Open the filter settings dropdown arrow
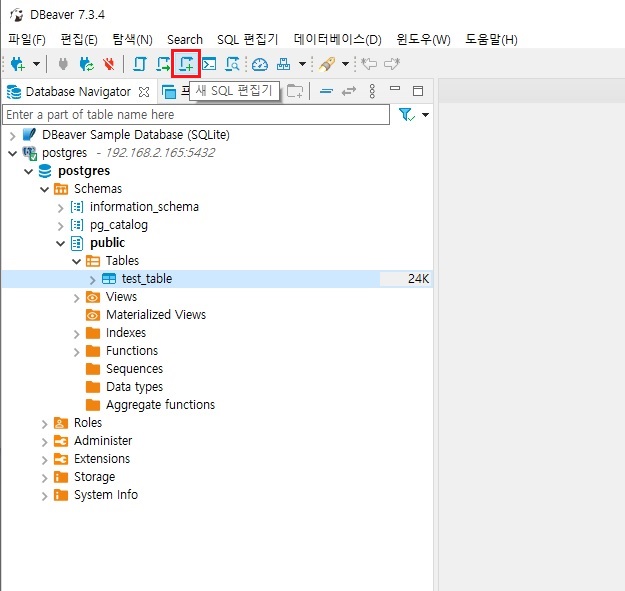 click(425, 115)
